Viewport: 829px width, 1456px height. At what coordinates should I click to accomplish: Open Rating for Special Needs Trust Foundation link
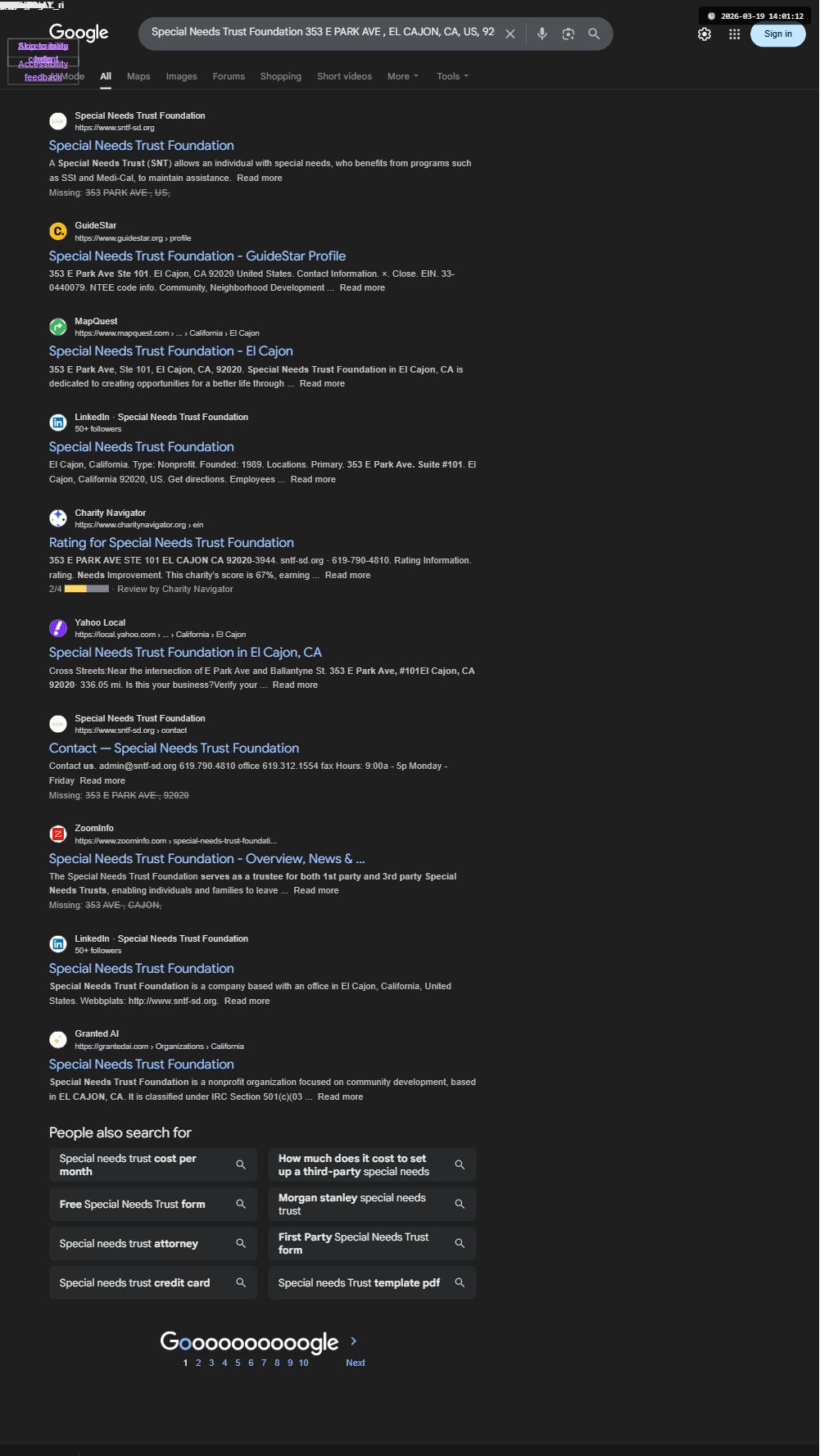coord(171,543)
